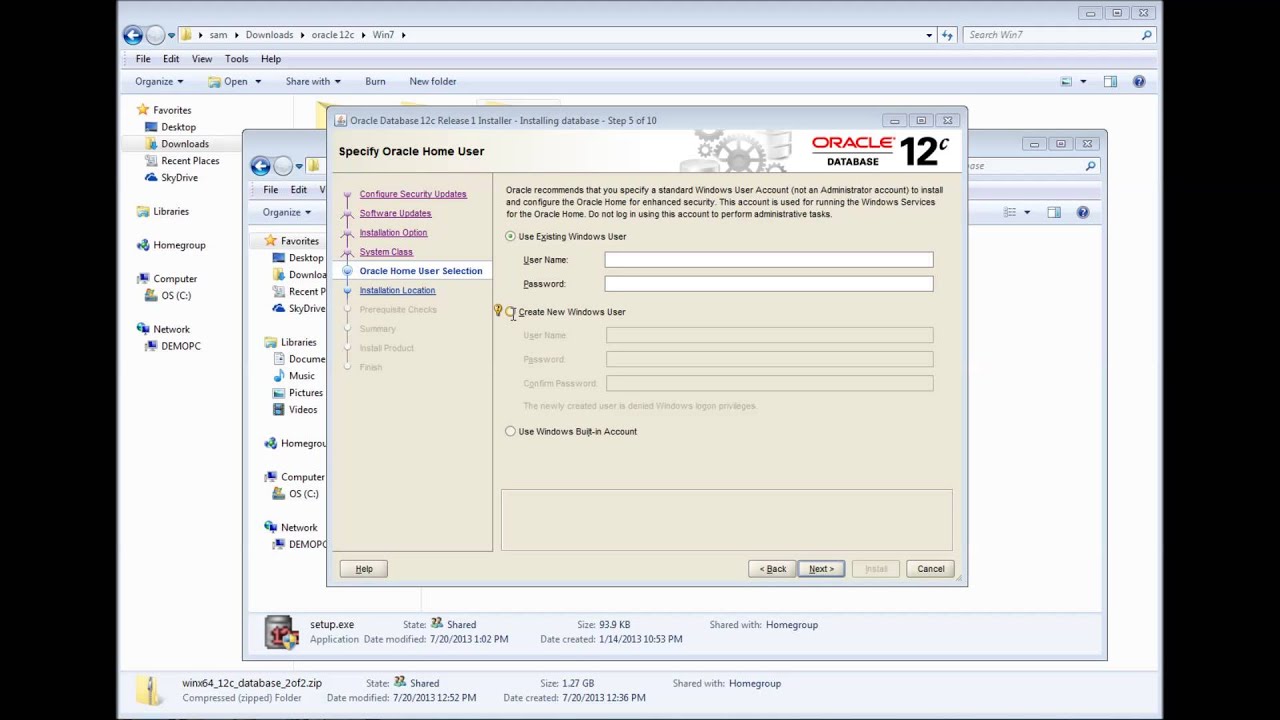The image size is (1280, 720).
Task: Open Organize dropdown in Win7 Explorer toolbar
Action: click(x=159, y=82)
